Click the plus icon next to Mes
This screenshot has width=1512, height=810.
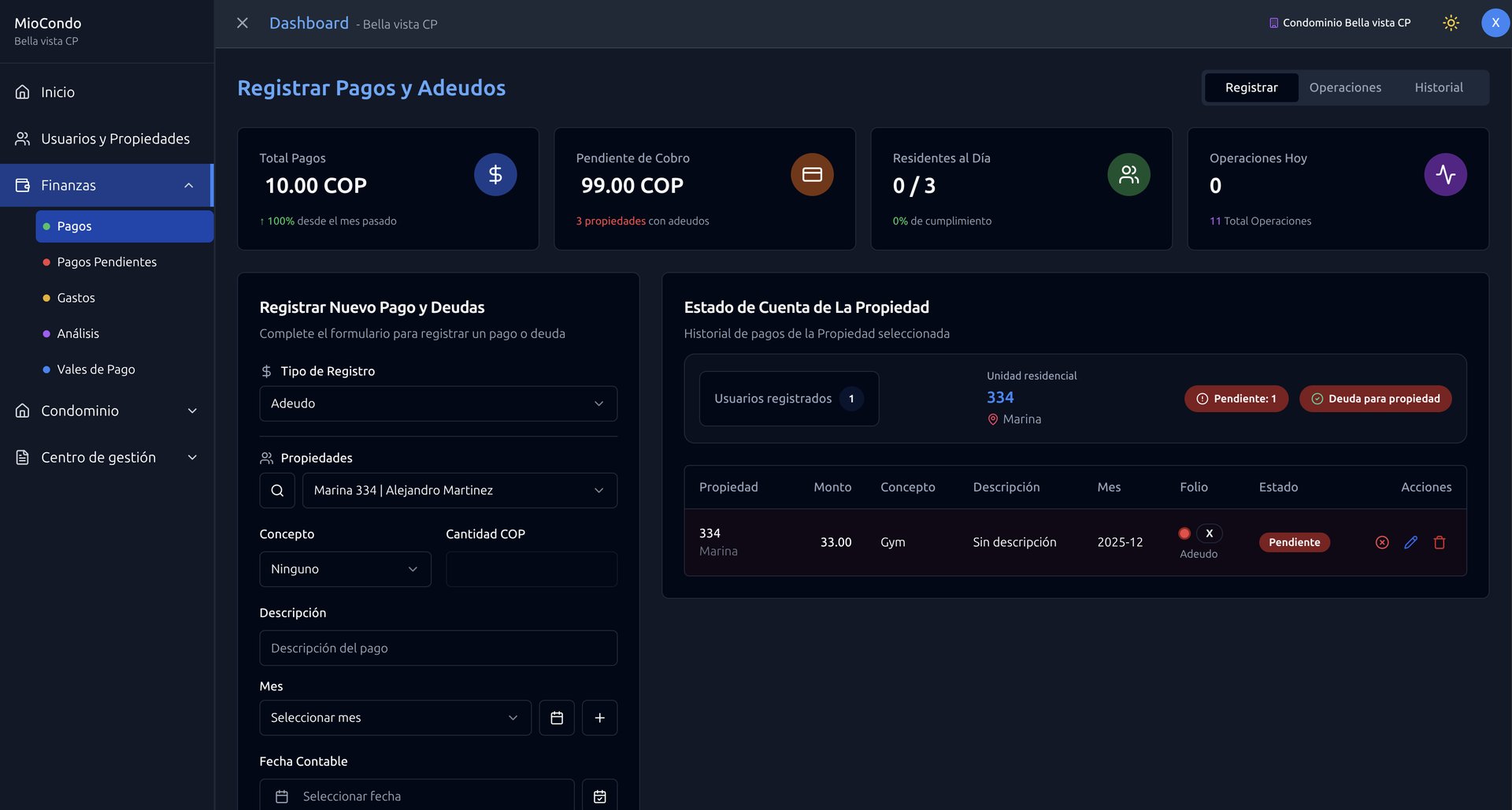tap(600, 718)
